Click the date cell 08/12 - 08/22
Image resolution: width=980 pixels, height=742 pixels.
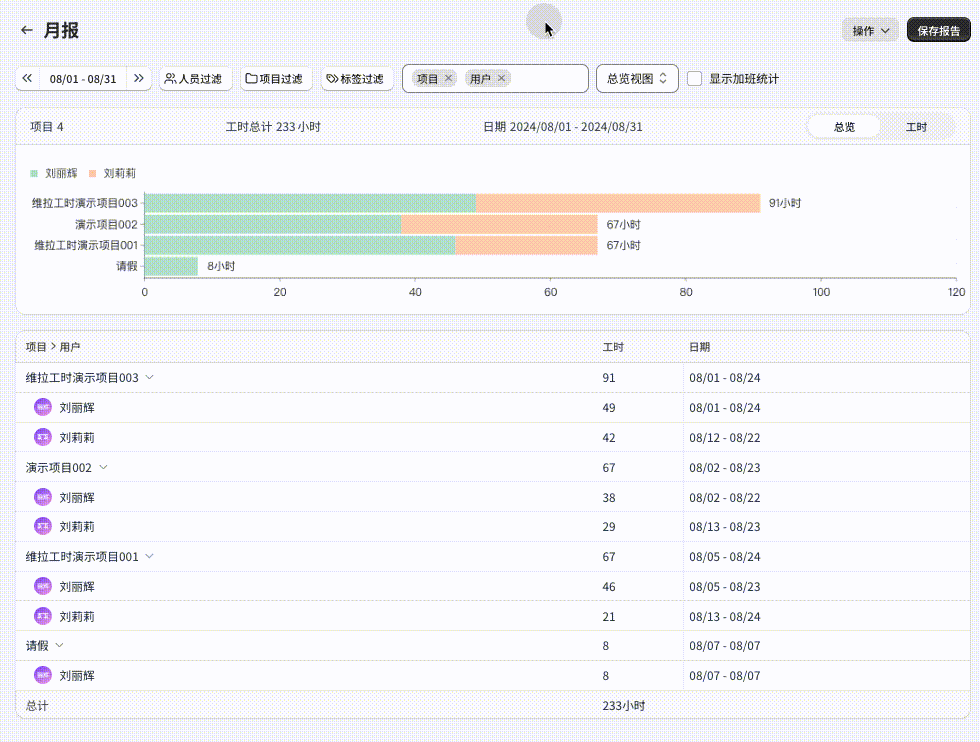click(725, 438)
